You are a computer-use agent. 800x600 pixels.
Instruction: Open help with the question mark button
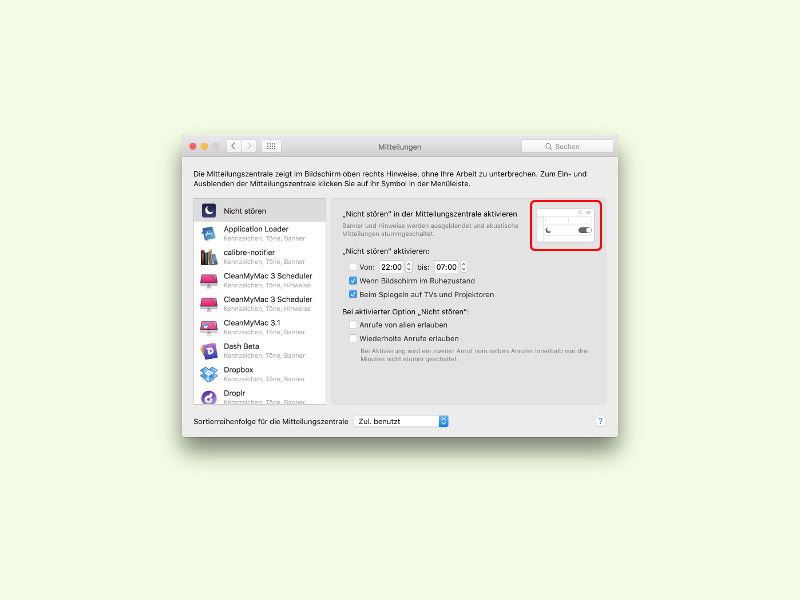tap(600, 421)
